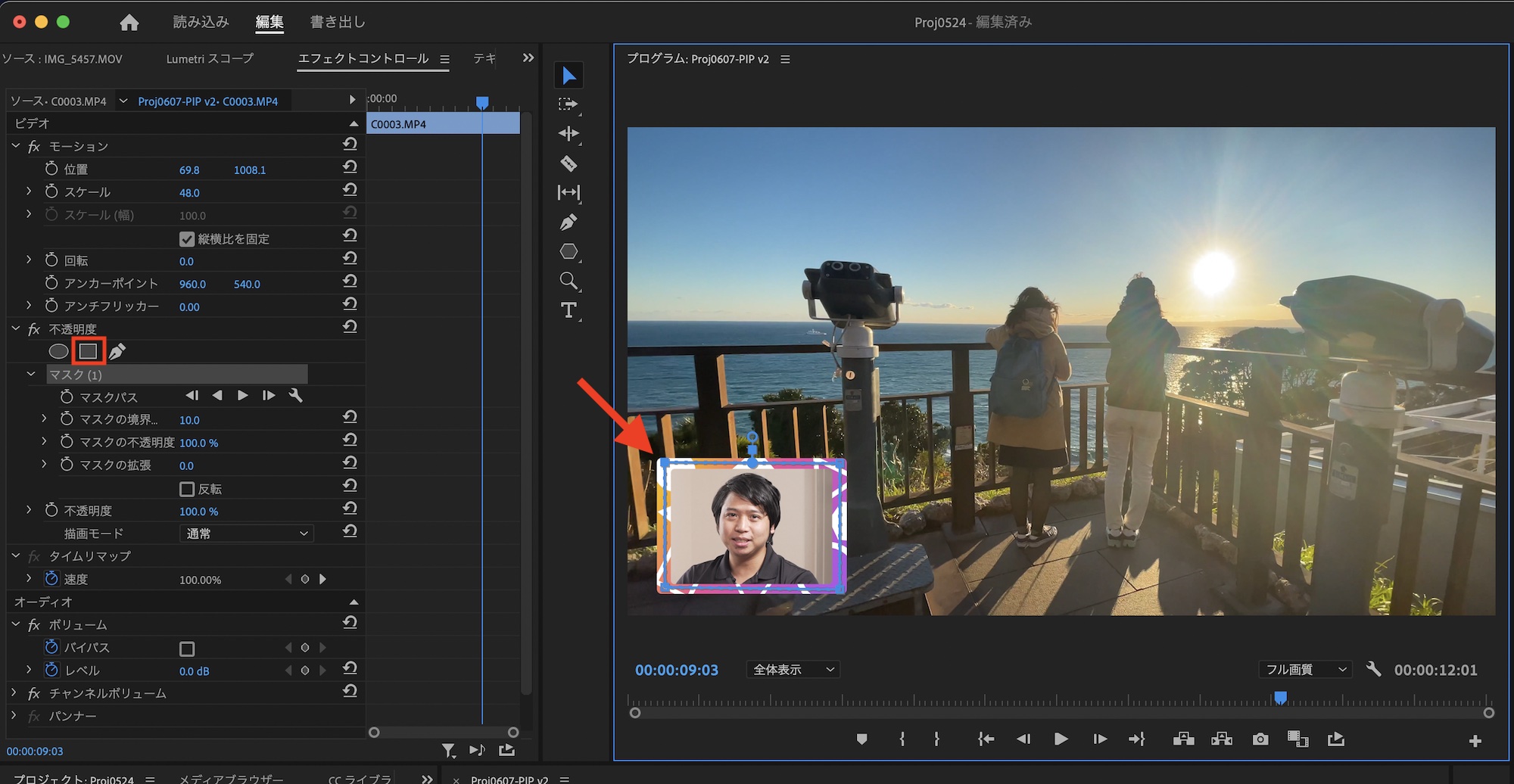Screen dimensions: 1514x784
Task: Switch to the 書き出し workspace tab
Action: click(x=338, y=23)
